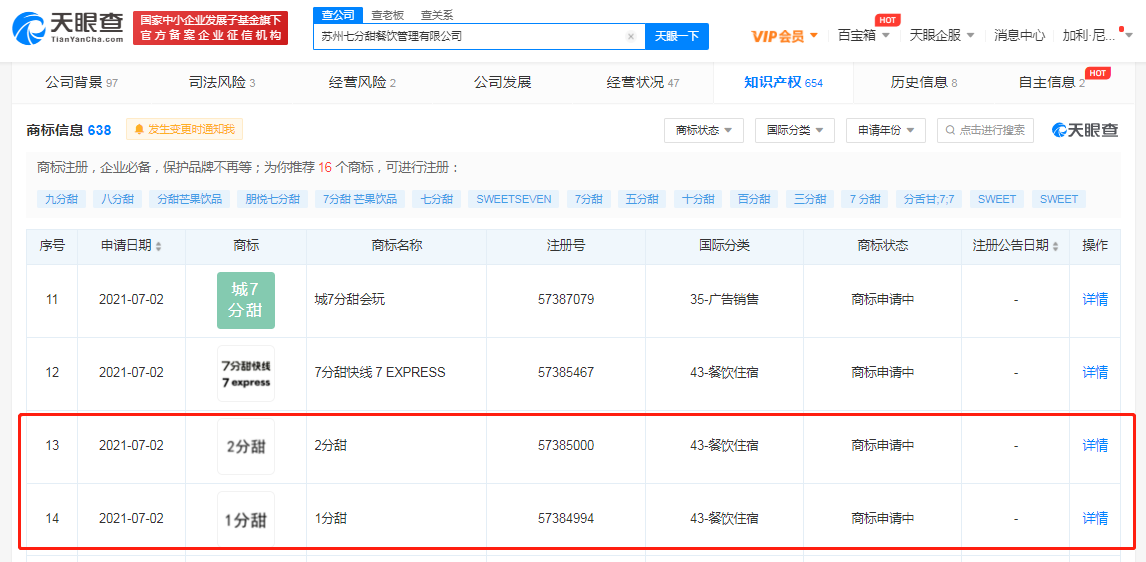Screen dimensions: 1146x562
Task: Click the 国家中小企业发展子基金旗下 red banner
Action: 210,28
